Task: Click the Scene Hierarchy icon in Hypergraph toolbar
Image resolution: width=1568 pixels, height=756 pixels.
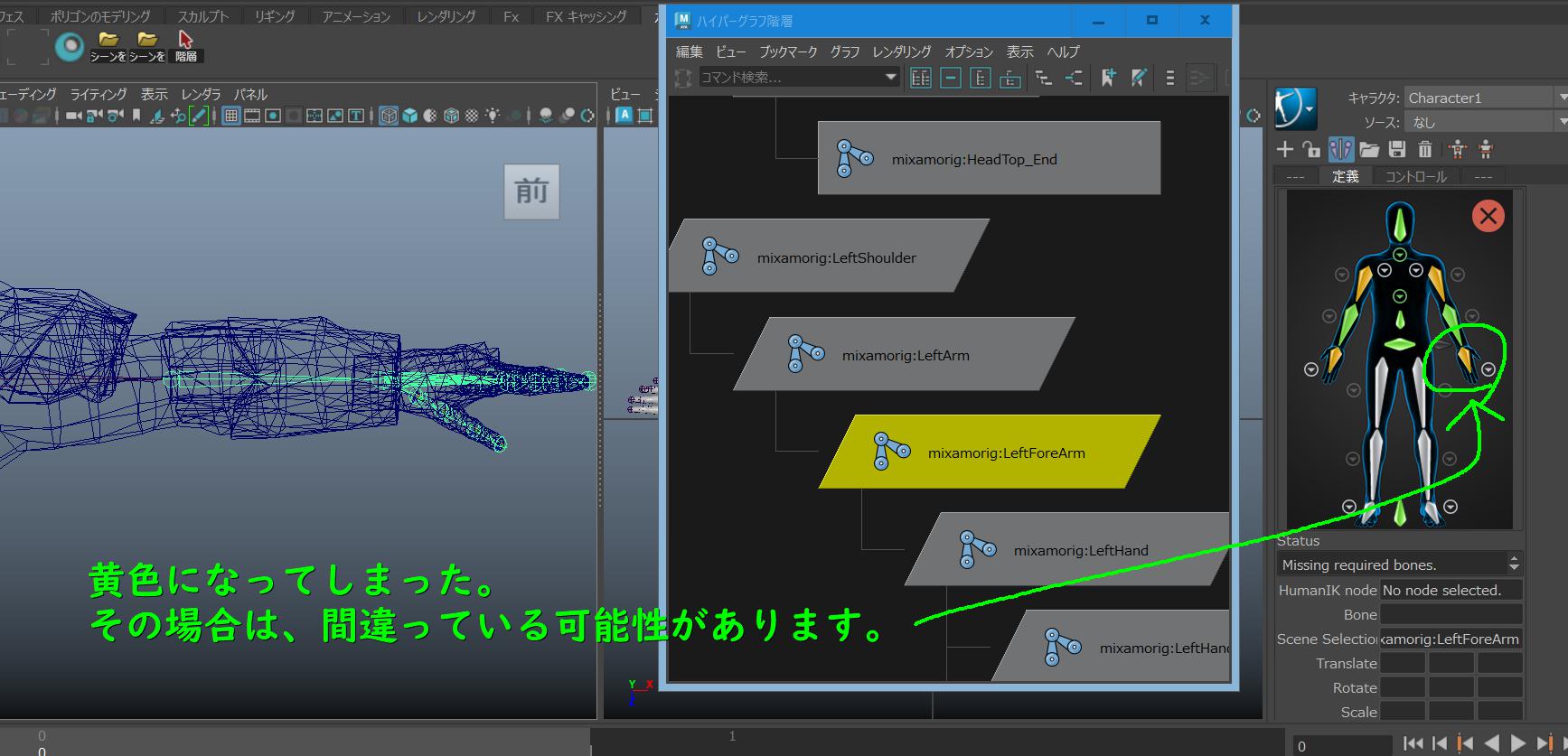Action: (1044, 79)
